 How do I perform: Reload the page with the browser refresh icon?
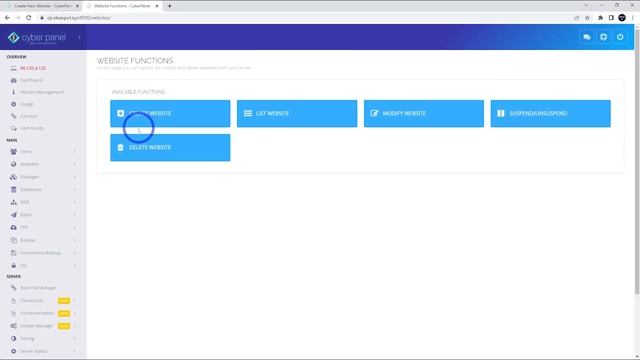point(29,18)
